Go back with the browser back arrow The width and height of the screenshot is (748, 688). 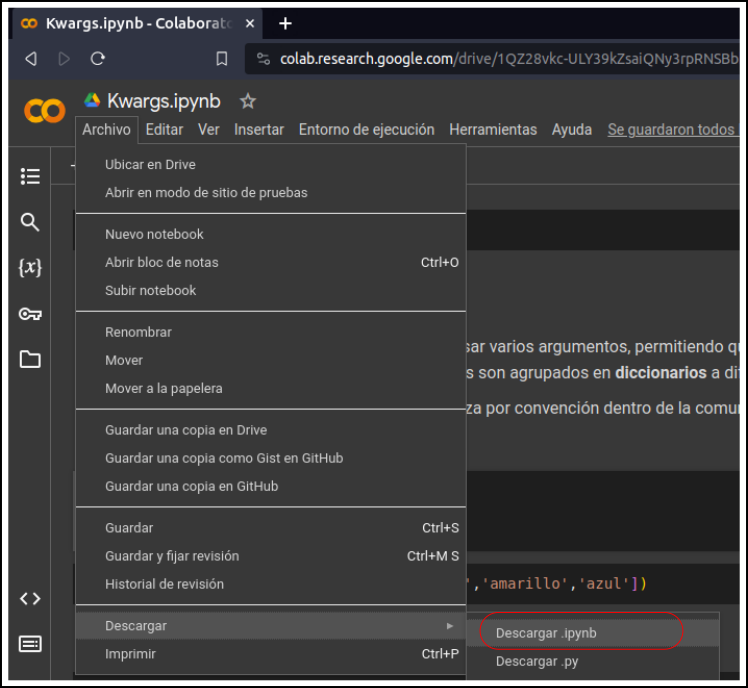pos(31,59)
